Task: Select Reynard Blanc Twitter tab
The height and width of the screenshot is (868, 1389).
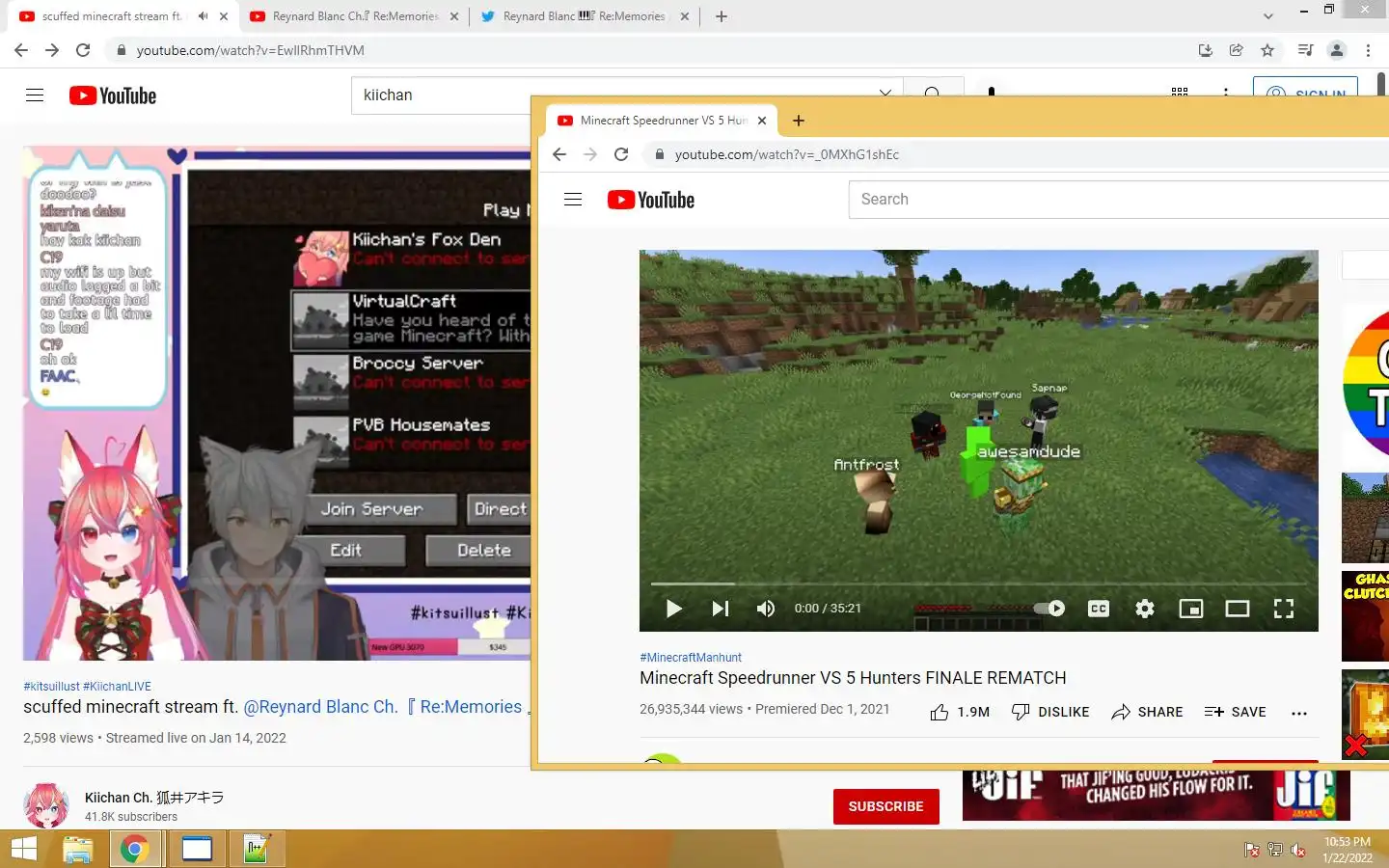Action: [x=585, y=16]
